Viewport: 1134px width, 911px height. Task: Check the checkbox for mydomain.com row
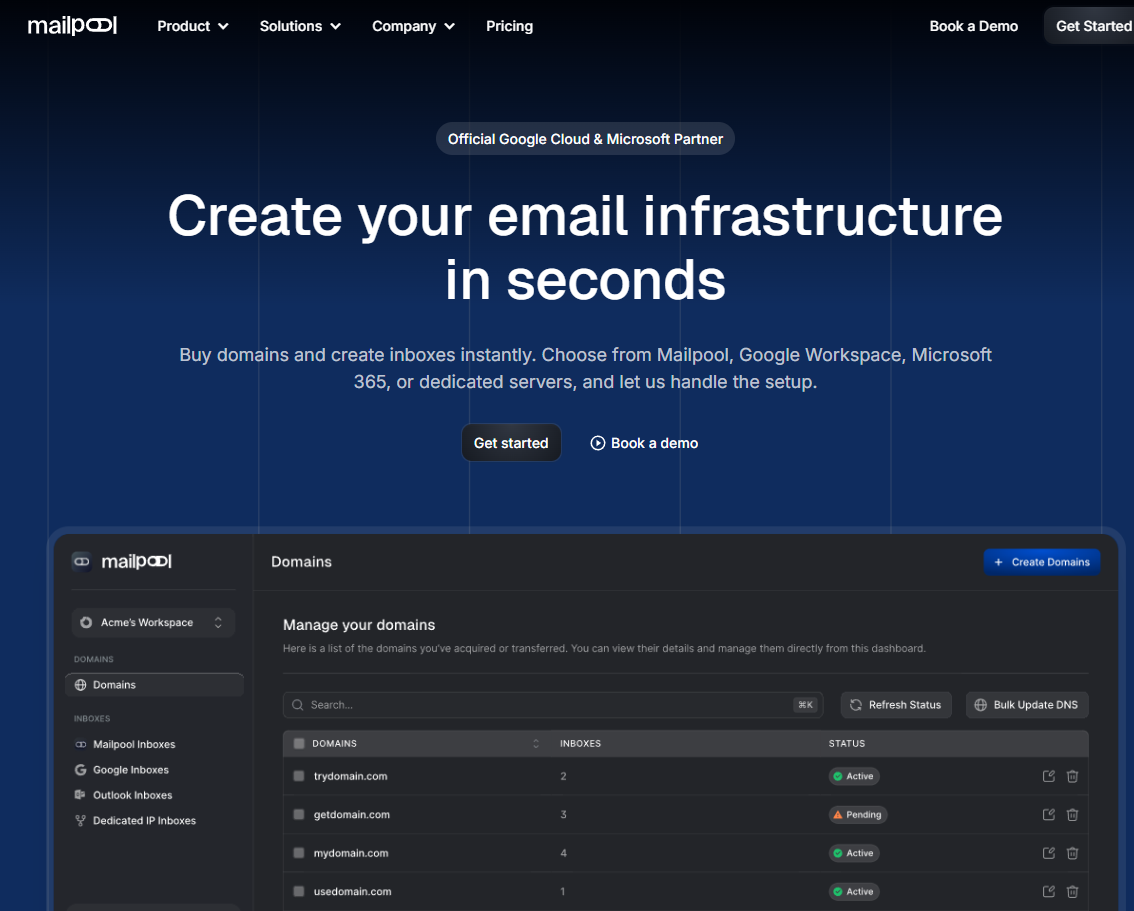pos(297,853)
